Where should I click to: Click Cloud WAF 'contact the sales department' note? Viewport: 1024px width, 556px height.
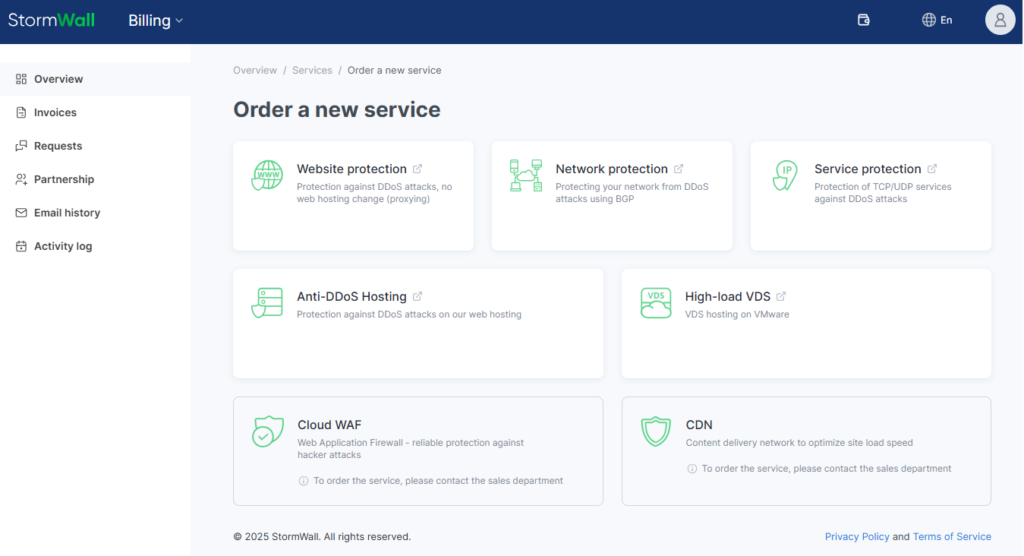point(438,481)
